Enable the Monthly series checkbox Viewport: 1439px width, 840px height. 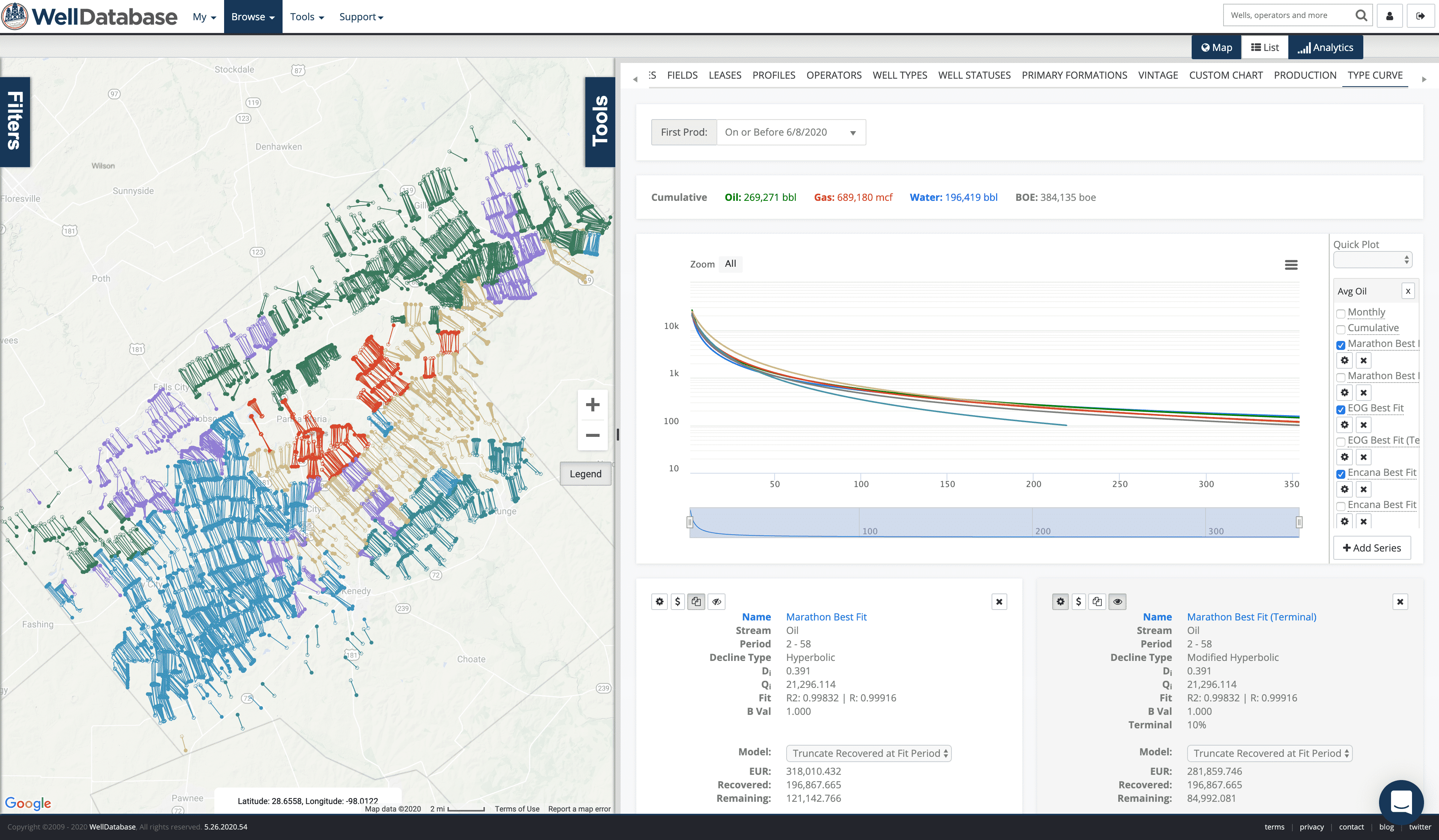click(x=1341, y=314)
